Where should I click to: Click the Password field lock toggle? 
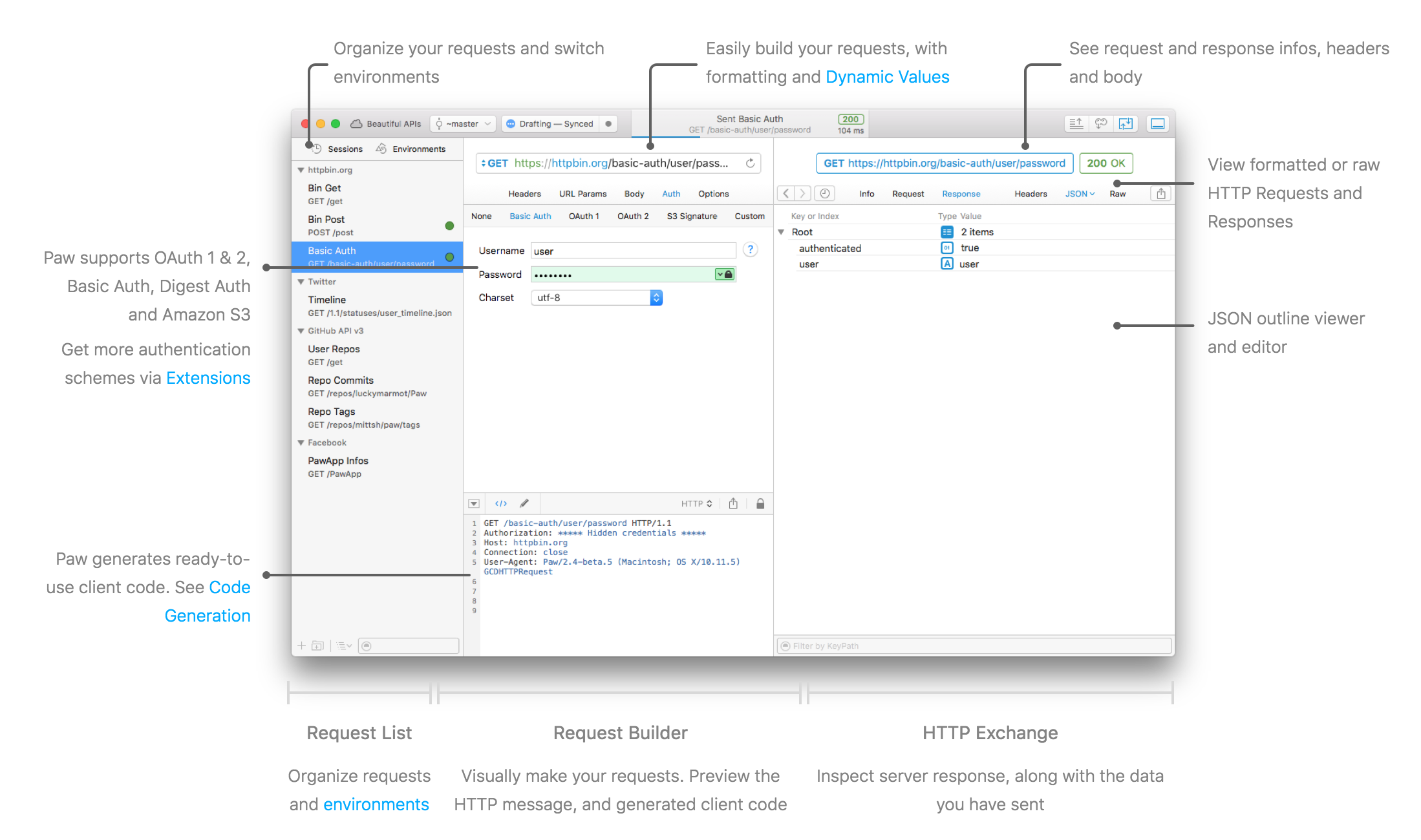click(725, 274)
